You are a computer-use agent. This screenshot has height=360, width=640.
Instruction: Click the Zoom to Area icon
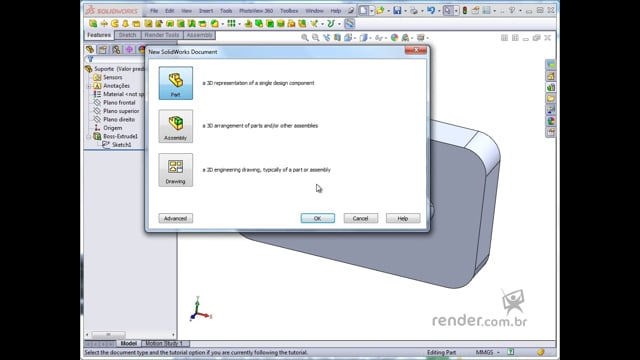(x=316, y=38)
